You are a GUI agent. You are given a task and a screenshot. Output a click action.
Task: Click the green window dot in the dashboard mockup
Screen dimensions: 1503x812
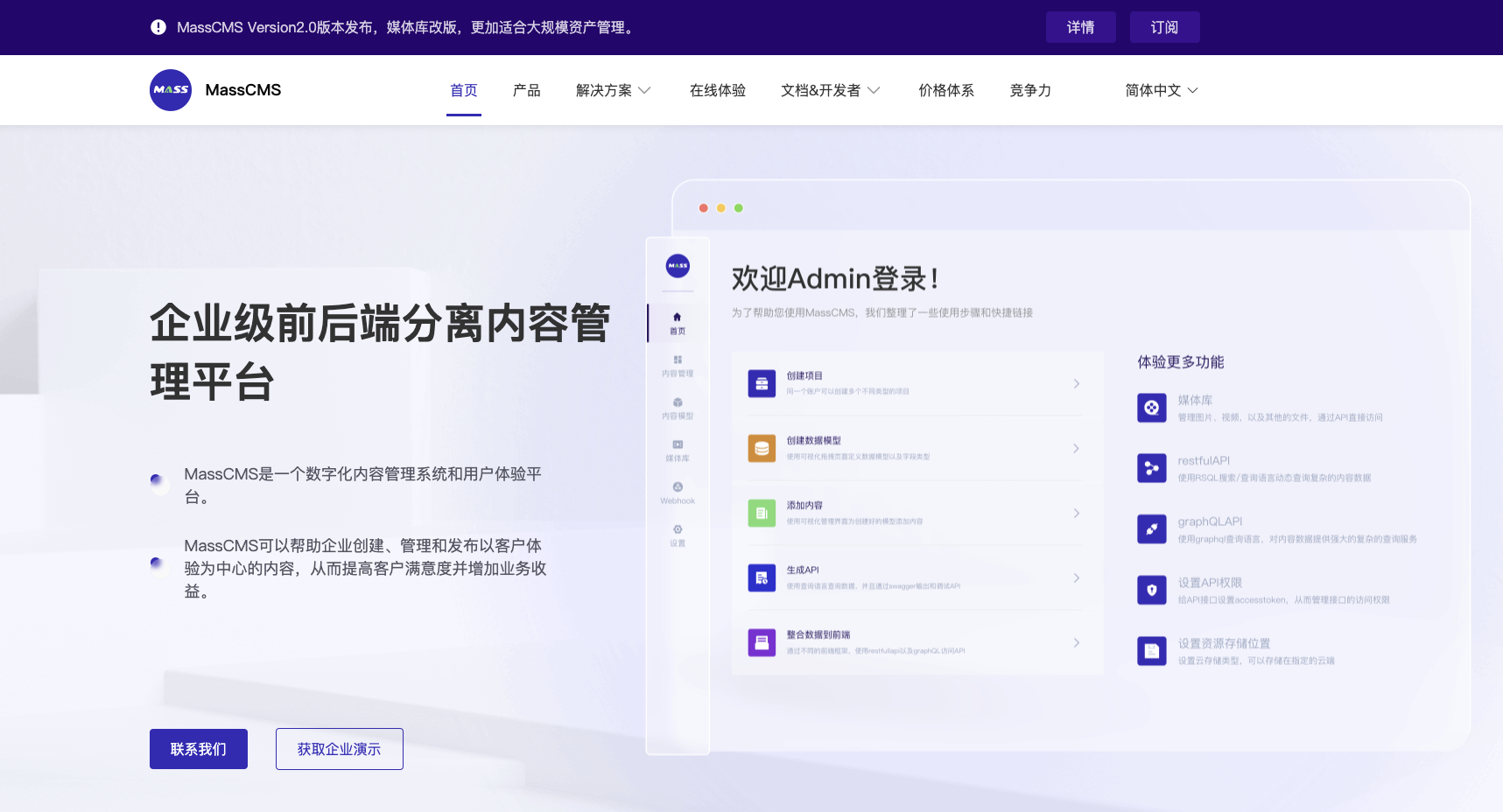tap(739, 208)
